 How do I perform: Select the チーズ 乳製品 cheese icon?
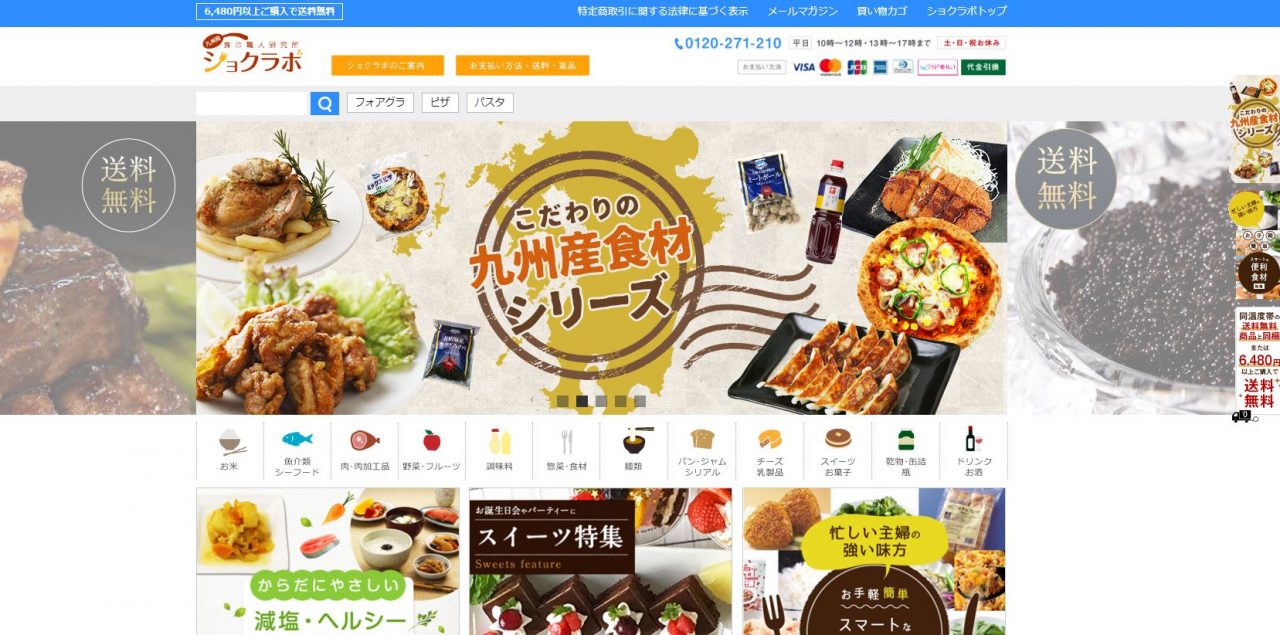tap(770, 451)
